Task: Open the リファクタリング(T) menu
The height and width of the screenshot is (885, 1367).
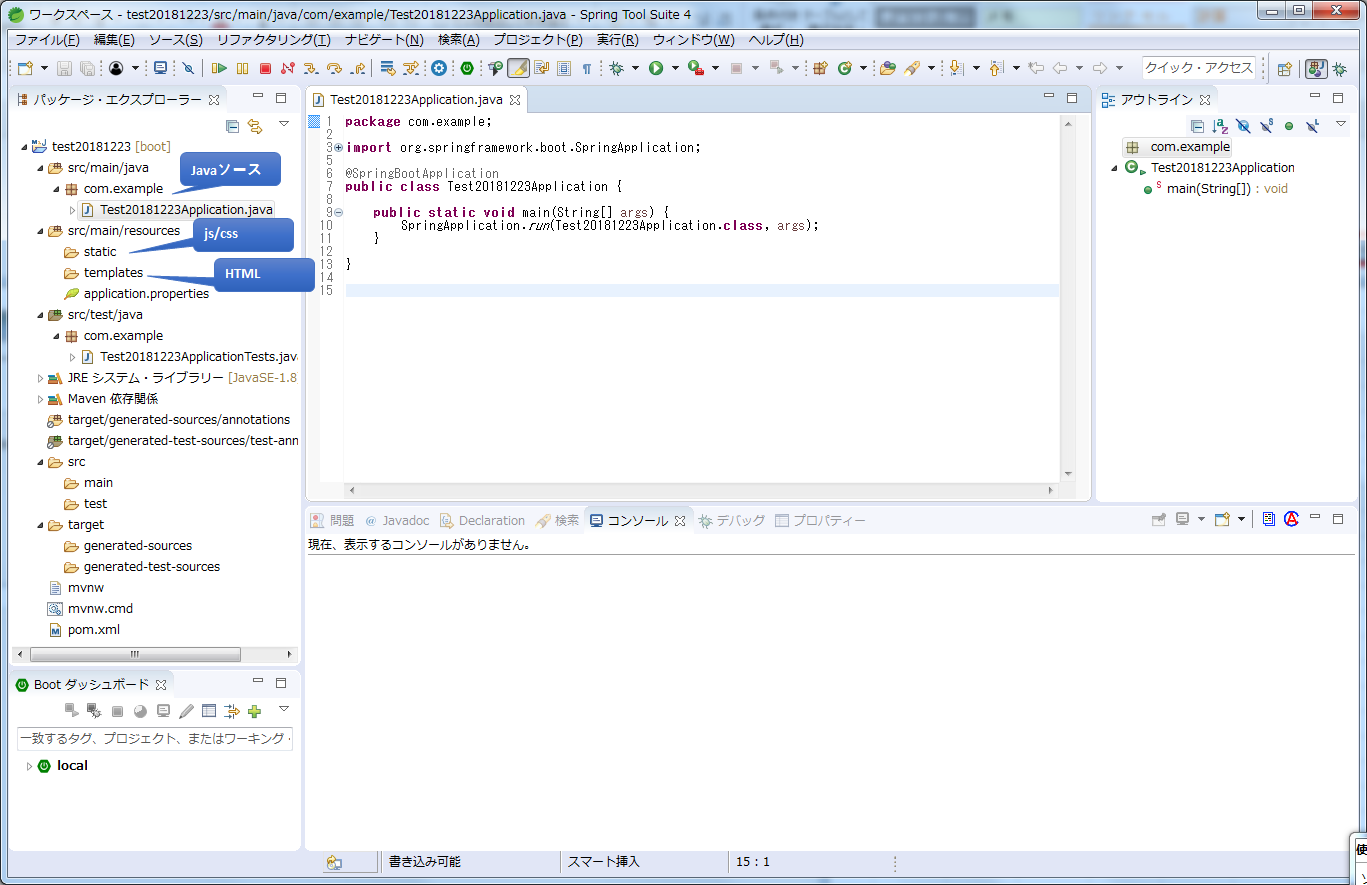Action: click(273, 40)
